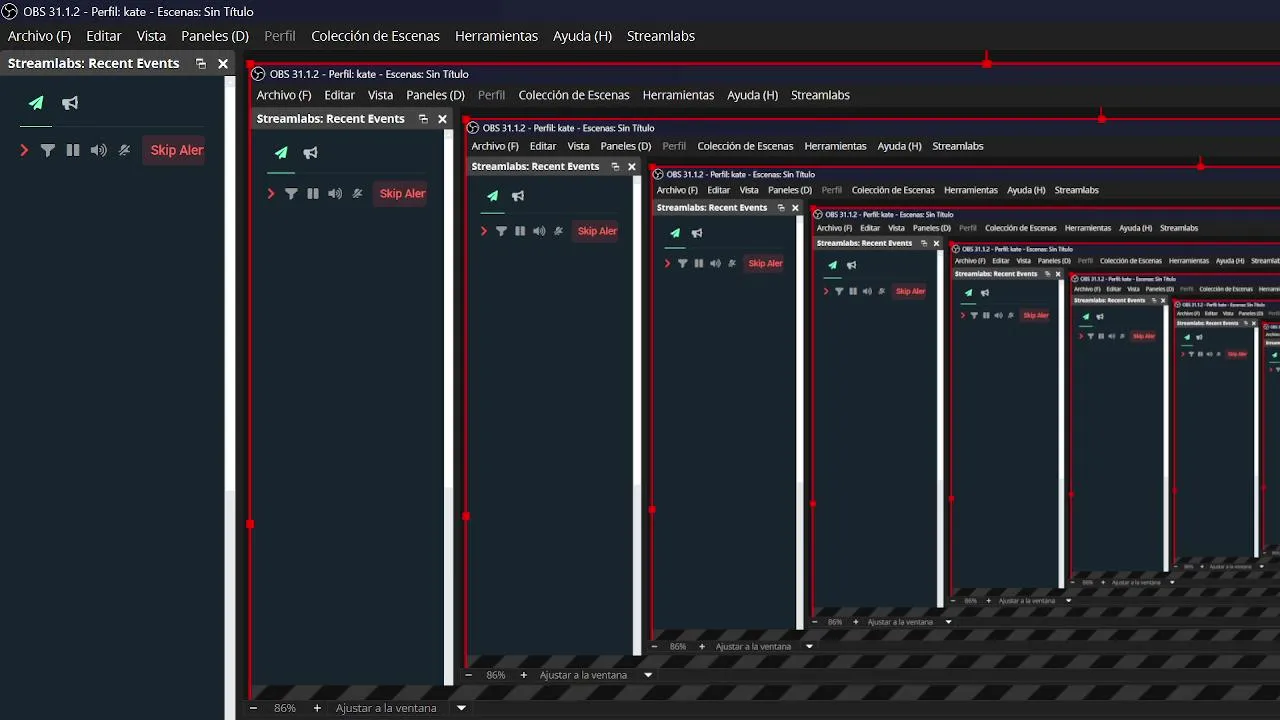1280x720 pixels.
Task: Click the dropdown arrow beside Ajustar a la ventana
Action: (461, 708)
